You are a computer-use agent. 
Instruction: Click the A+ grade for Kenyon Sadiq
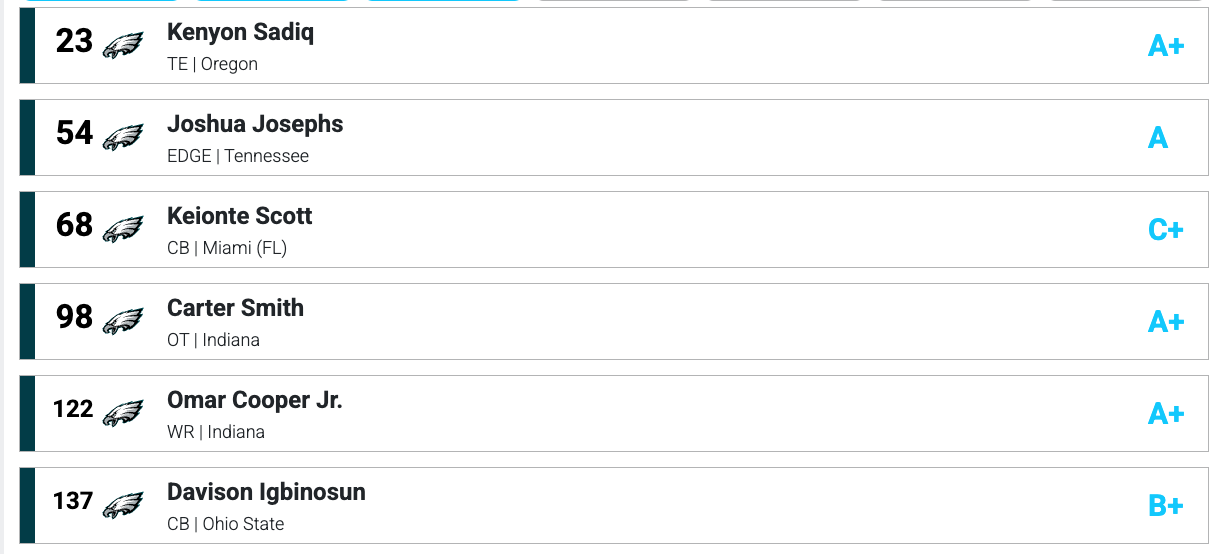[x=1165, y=46]
